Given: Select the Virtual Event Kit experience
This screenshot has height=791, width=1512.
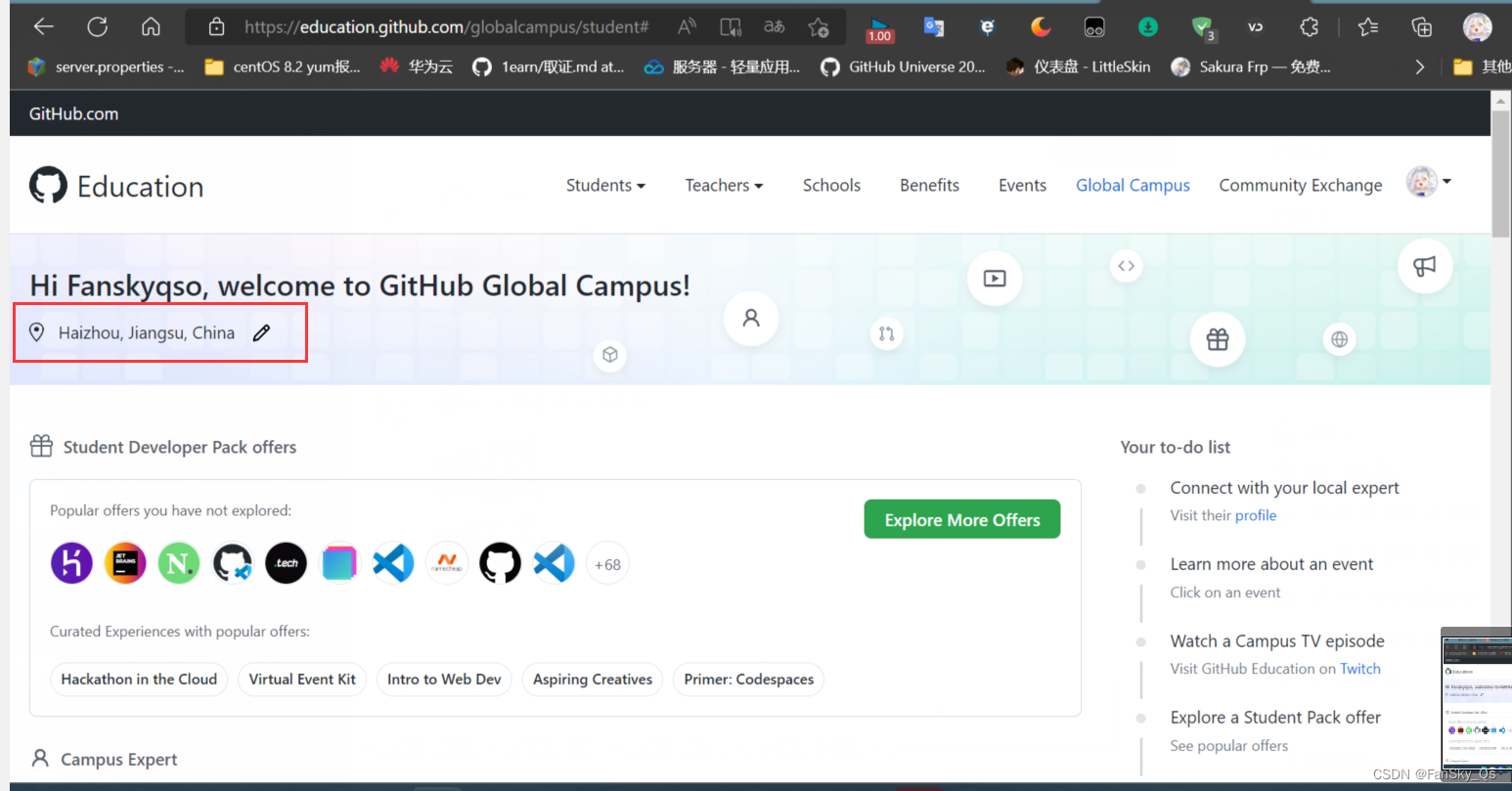Looking at the screenshot, I should click(302, 680).
